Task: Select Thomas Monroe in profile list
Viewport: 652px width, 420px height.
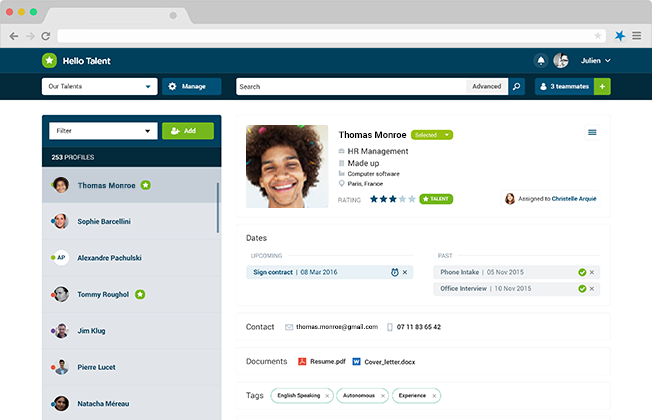Action: point(131,185)
